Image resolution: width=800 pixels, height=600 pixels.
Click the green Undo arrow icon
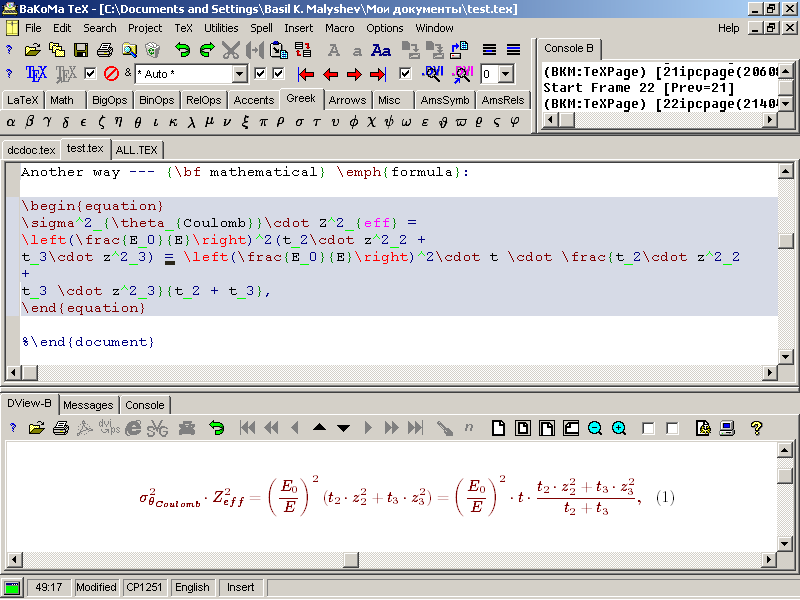pyautogui.click(x=182, y=49)
